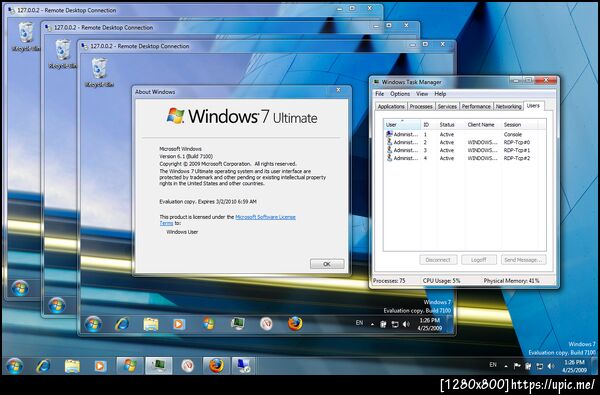600x395 pixels.
Task: Launch Internet Explorer from host taskbar
Action: pyautogui.click(x=43, y=366)
